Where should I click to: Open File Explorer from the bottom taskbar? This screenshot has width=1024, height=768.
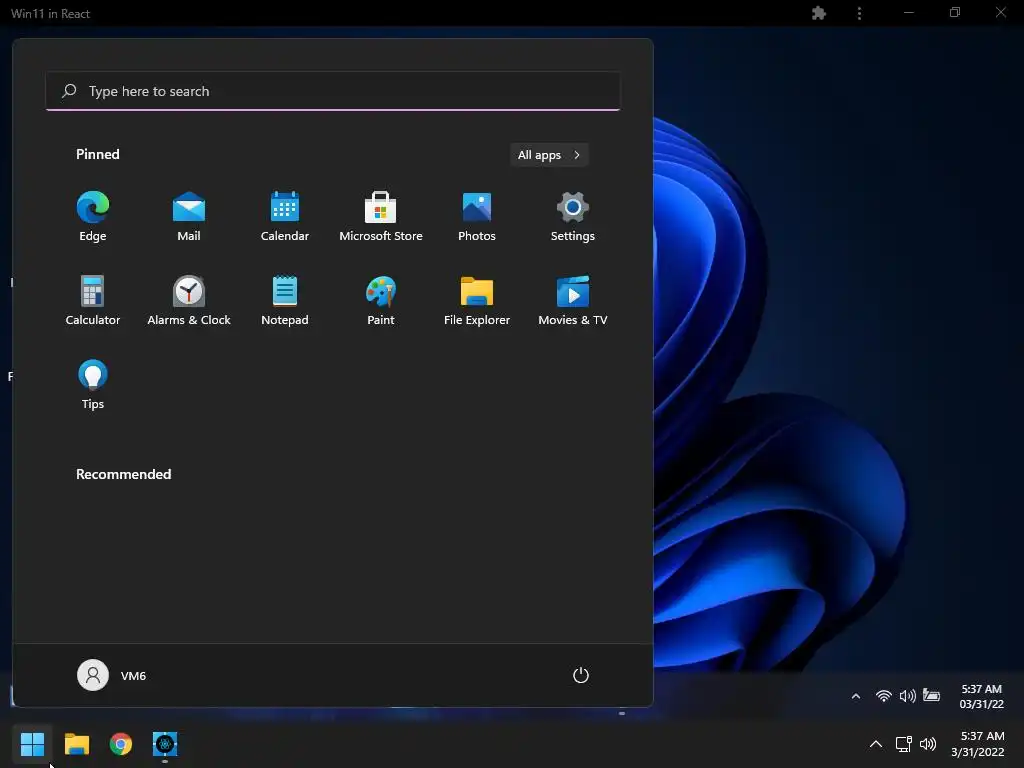point(76,744)
